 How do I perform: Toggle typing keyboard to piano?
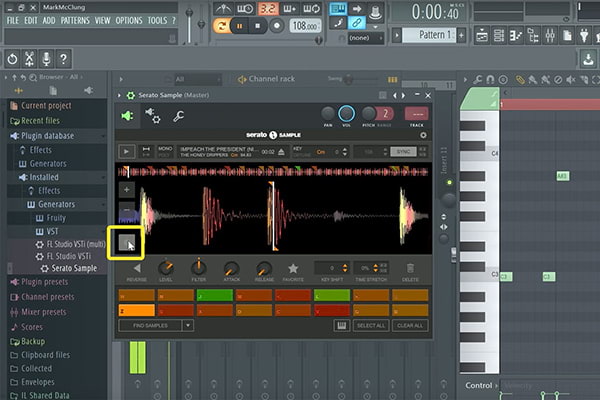[x=338, y=8]
